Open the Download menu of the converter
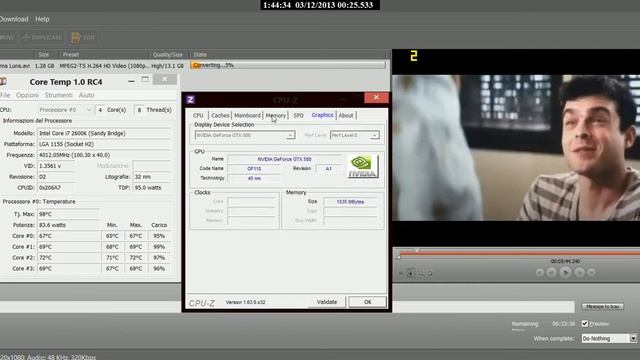Image resolution: width=640 pixels, height=360 pixels. click(x=14, y=19)
